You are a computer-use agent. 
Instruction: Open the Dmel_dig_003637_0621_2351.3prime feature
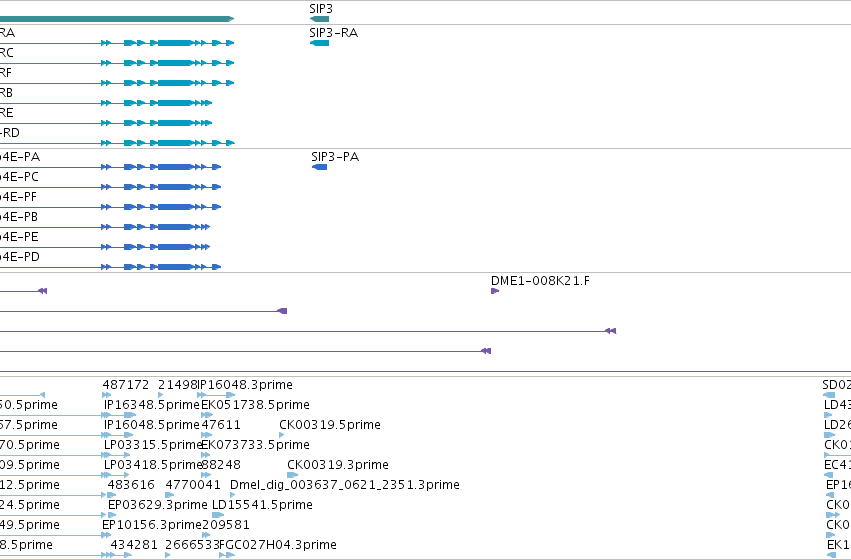click(345, 485)
